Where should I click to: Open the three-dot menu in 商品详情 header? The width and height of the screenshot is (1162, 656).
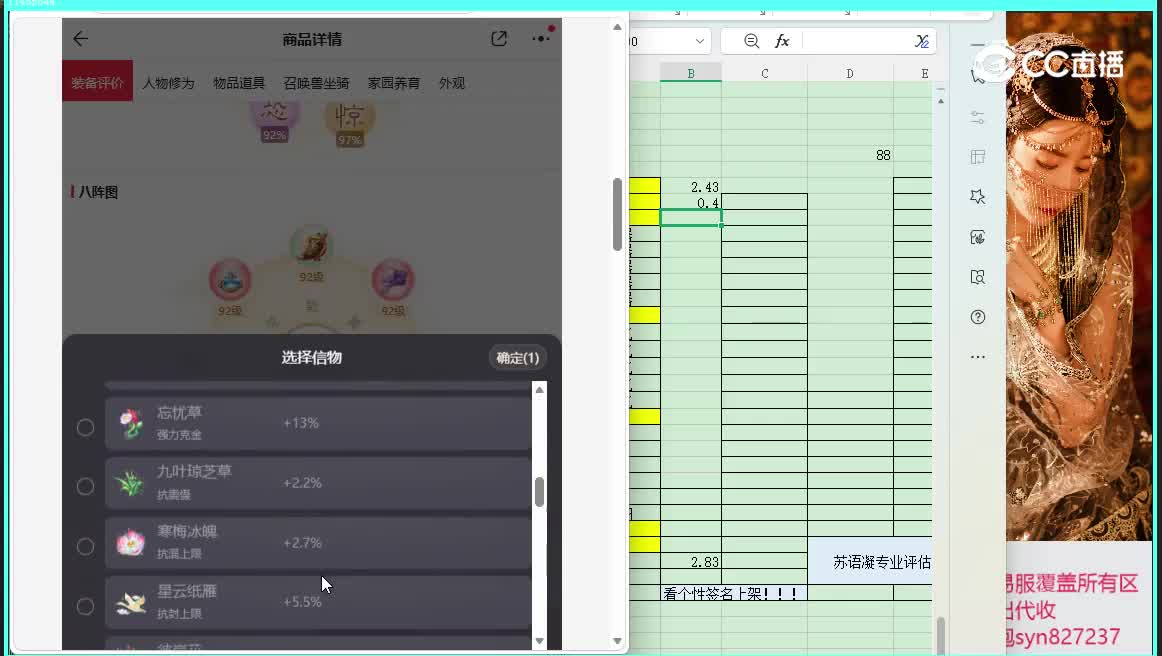[x=541, y=39]
